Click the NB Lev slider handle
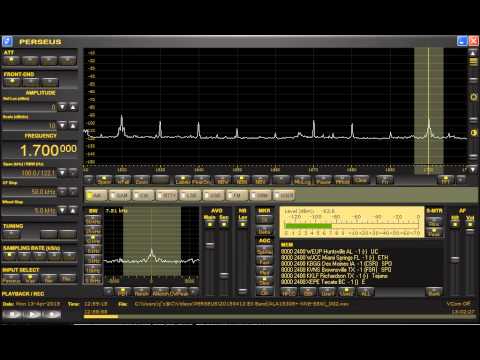Screen dimensions: 480x360 tap(243, 291)
